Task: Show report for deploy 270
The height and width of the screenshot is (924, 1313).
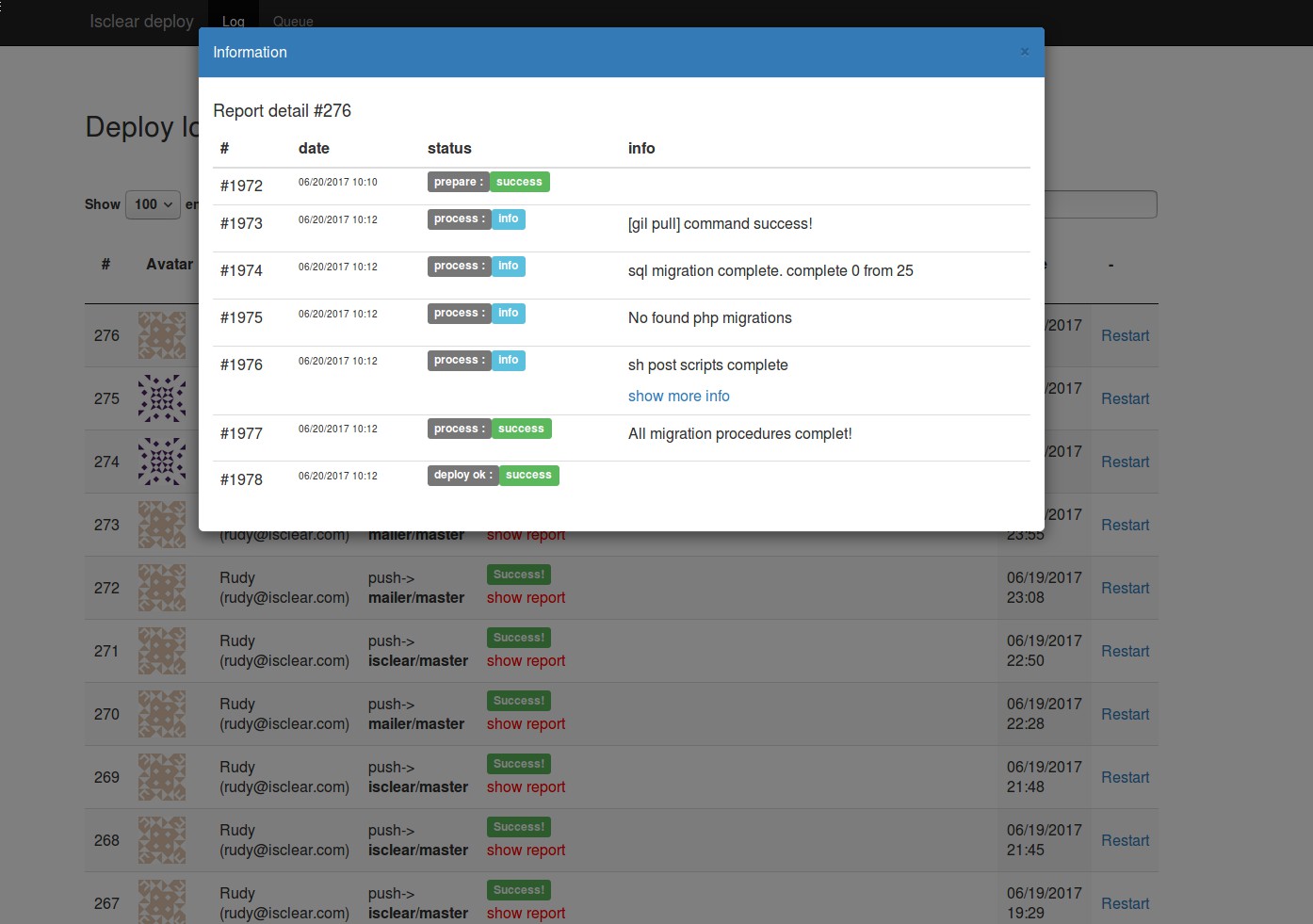Action: click(526, 724)
